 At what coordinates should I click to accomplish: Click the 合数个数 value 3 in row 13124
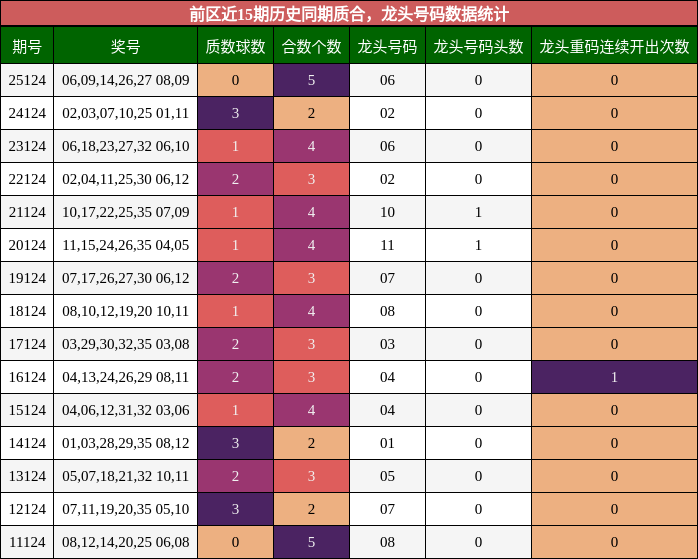pos(312,476)
